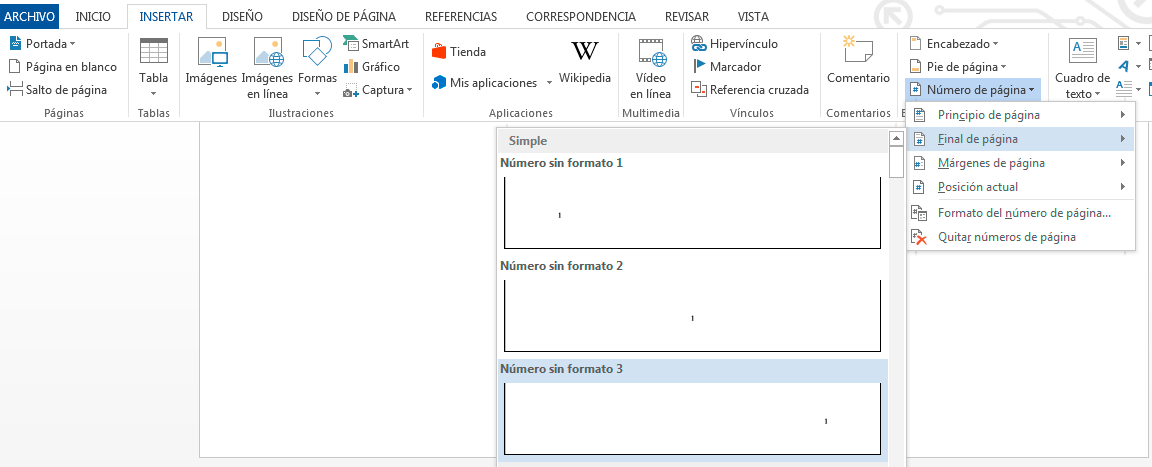Viewport: 1152px width, 467px height.
Task: Select Número sin formato 2 thumbnail
Action: pos(692,316)
